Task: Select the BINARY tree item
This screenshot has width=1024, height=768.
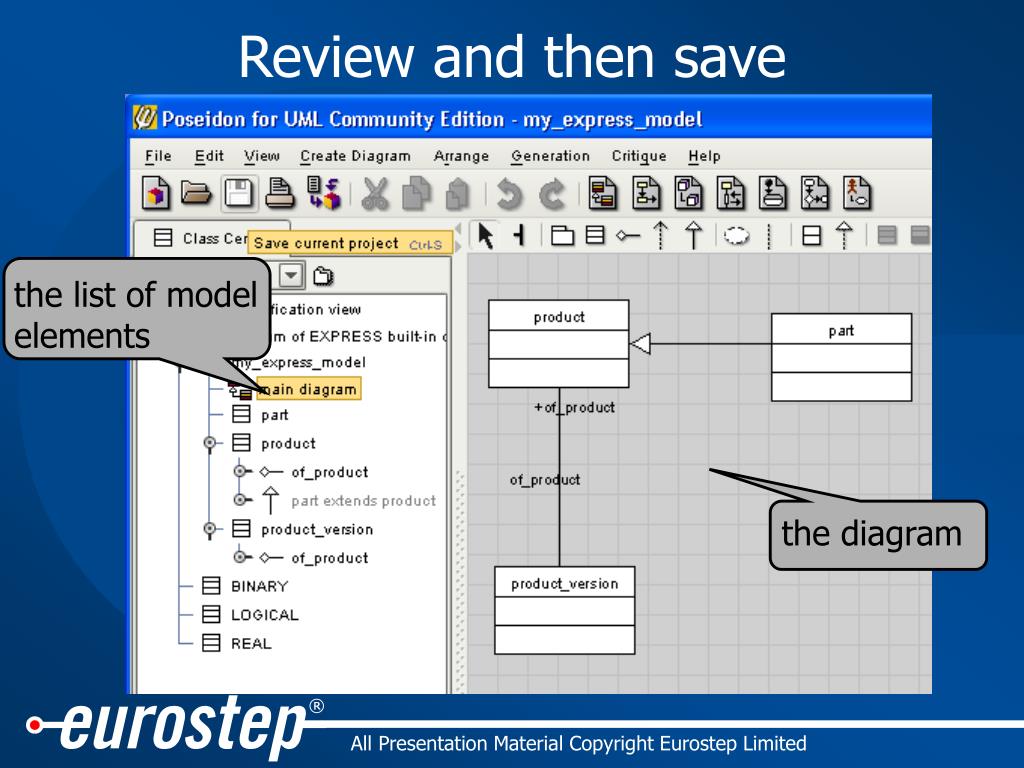Action: 259,586
